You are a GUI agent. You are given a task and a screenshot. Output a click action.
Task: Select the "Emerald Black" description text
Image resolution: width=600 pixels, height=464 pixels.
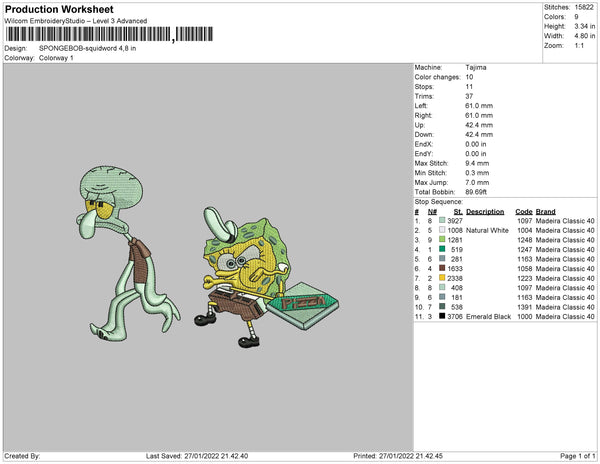[x=488, y=316]
